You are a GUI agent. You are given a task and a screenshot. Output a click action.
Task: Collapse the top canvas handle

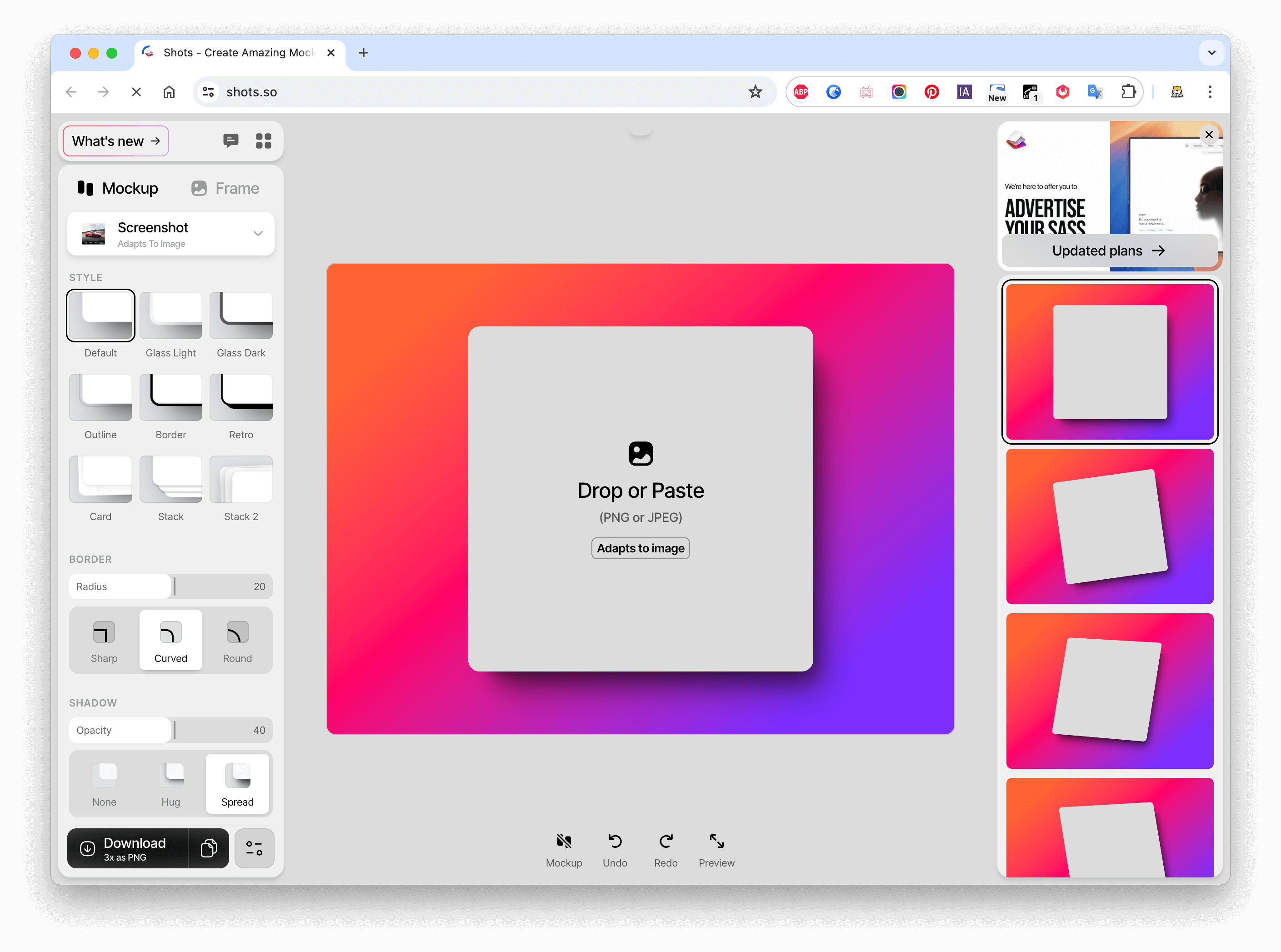(640, 132)
